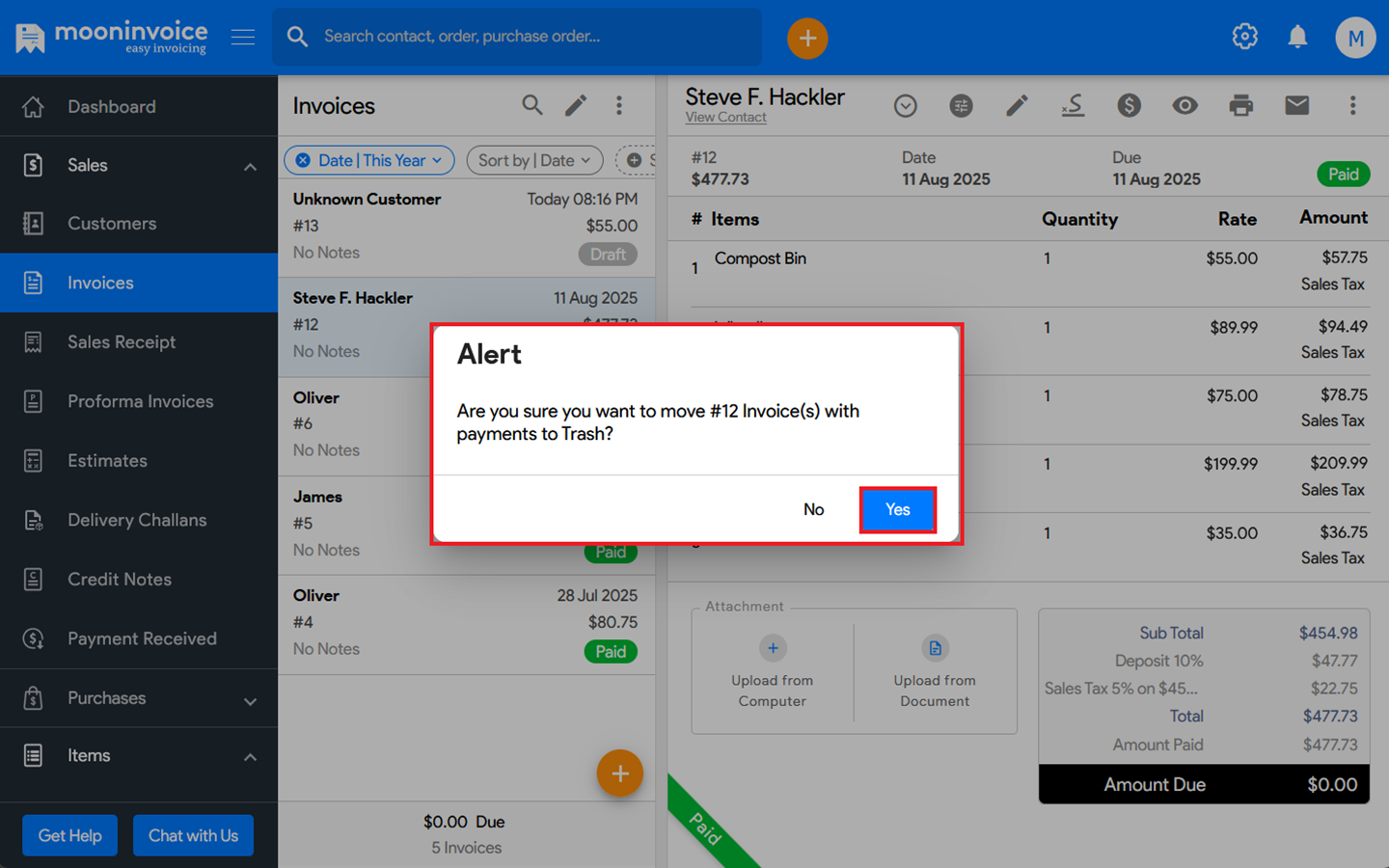Open the View Contact link
The height and width of the screenshot is (868, 1389).
coord(725,118)
